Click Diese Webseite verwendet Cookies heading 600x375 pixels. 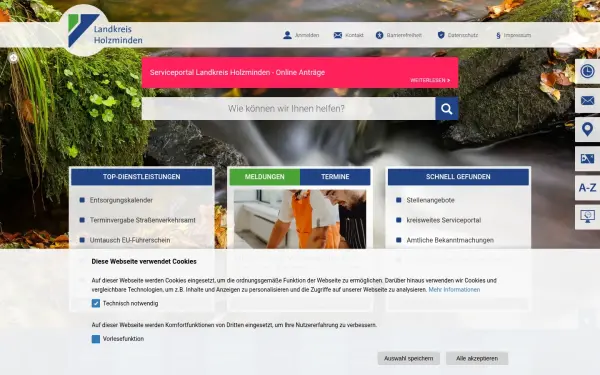[x=144, y=262]
